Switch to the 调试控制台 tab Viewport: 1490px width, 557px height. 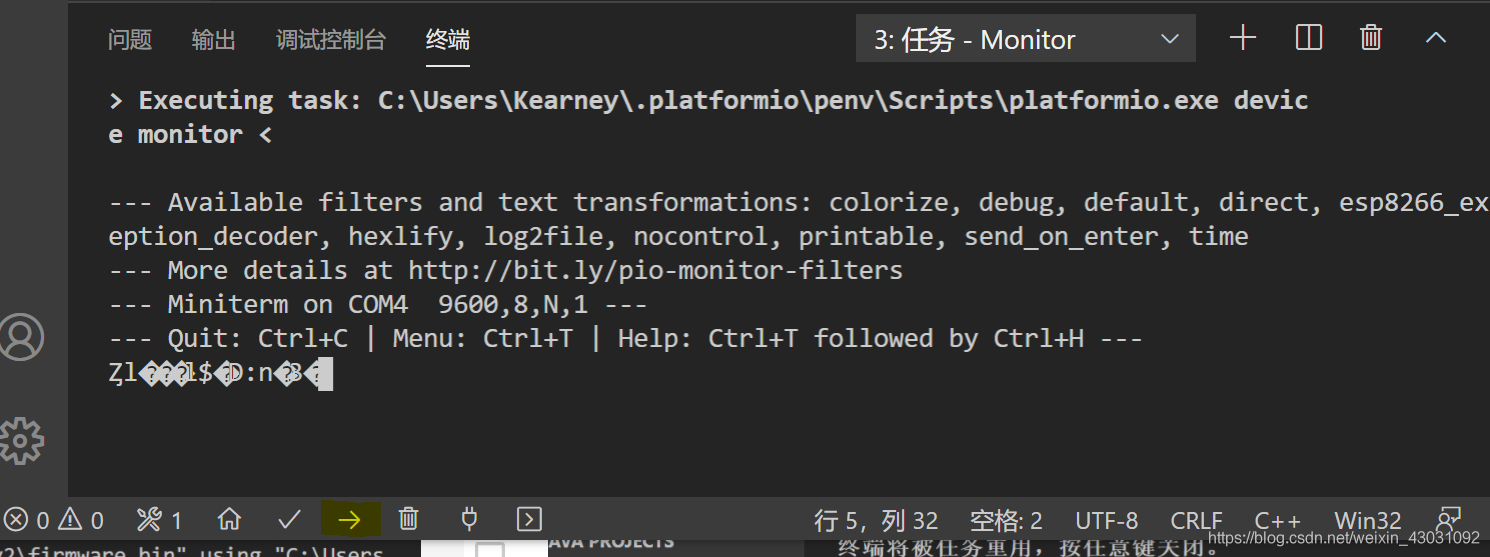click(331, 40)
